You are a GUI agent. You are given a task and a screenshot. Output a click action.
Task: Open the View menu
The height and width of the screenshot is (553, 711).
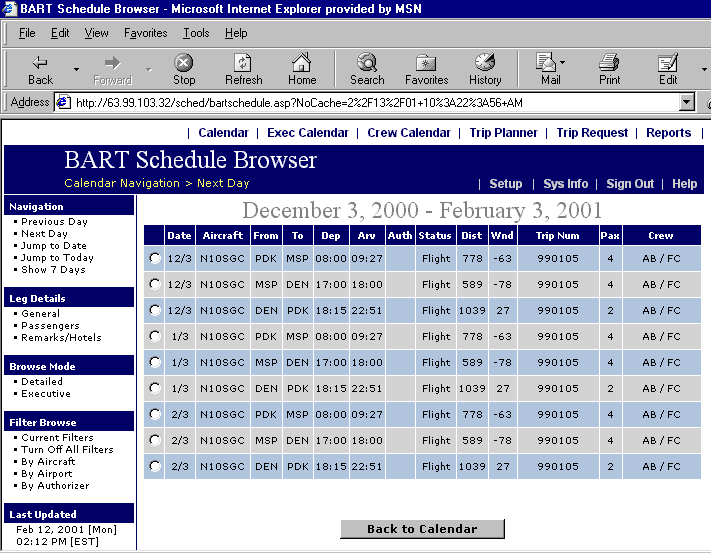click(x=96, y=33)
